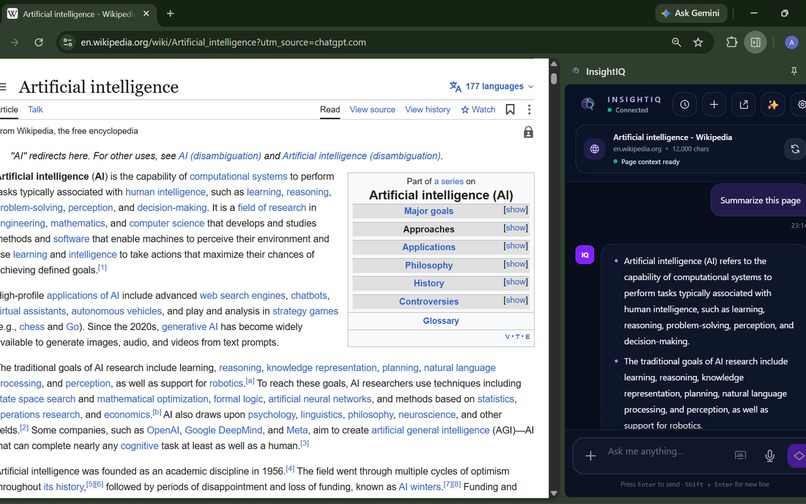Open a new browser tab

(x=170, y=14)
